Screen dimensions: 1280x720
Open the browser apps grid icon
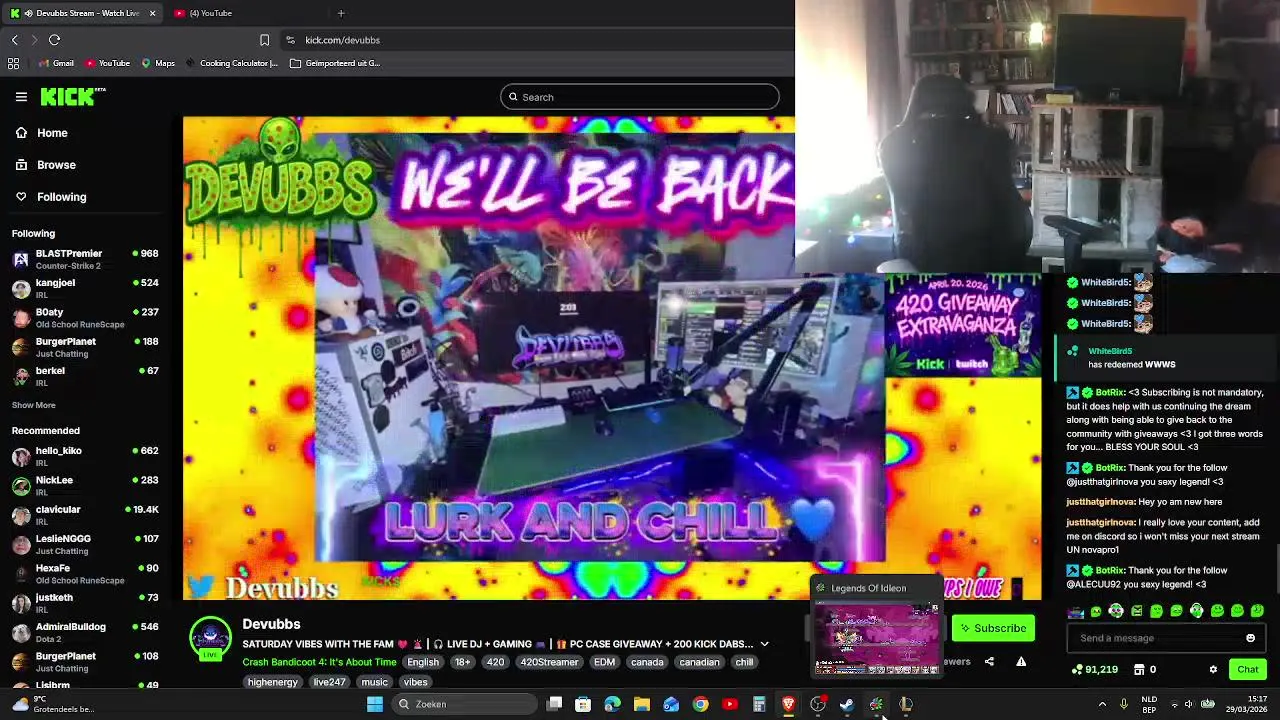tap(13, 63)
